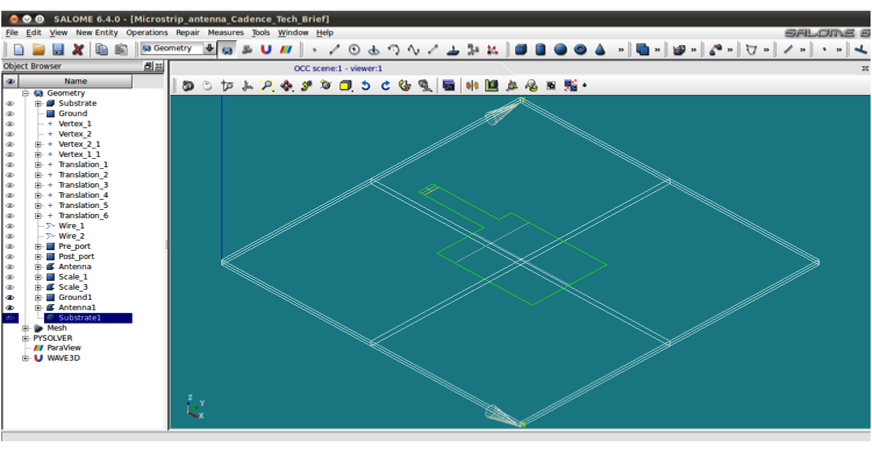Viewport: 872px width, 452px height.
Task: Select the ParaView tree item
Action: click(x=64, y=348)
